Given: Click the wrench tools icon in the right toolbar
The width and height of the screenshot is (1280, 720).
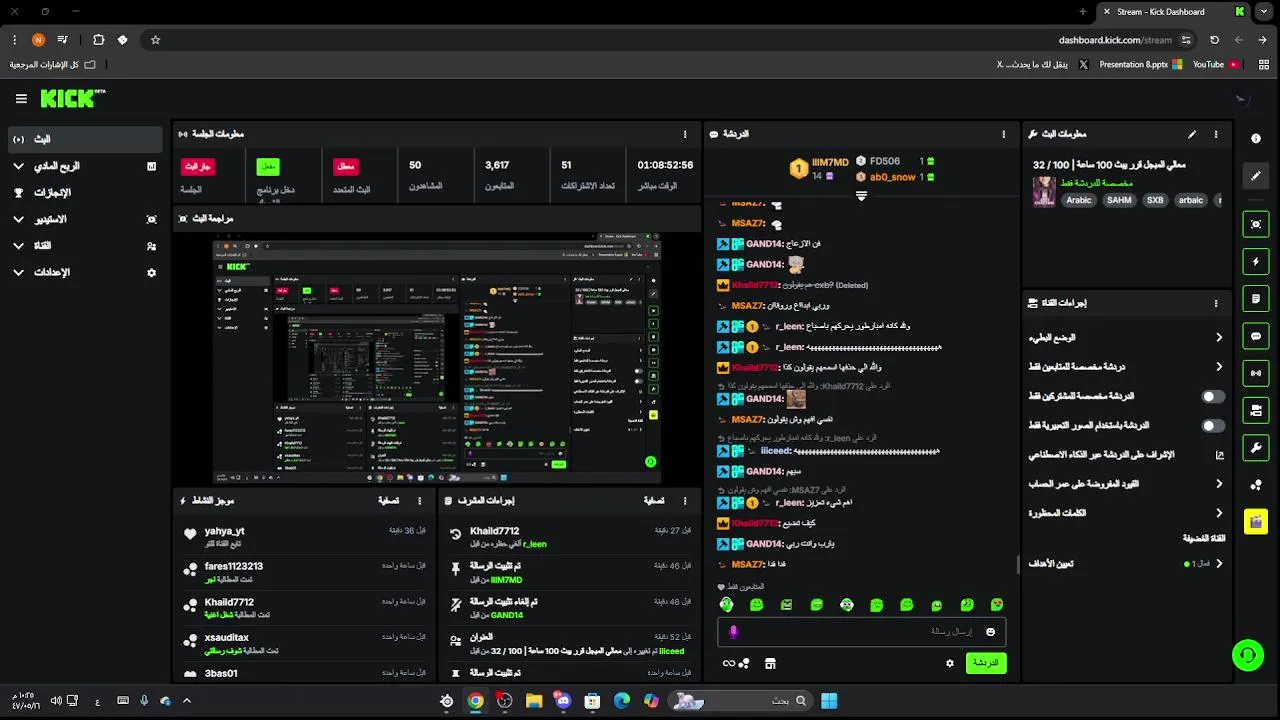Looking at the screenshot, I should (x=1256, y=447).
